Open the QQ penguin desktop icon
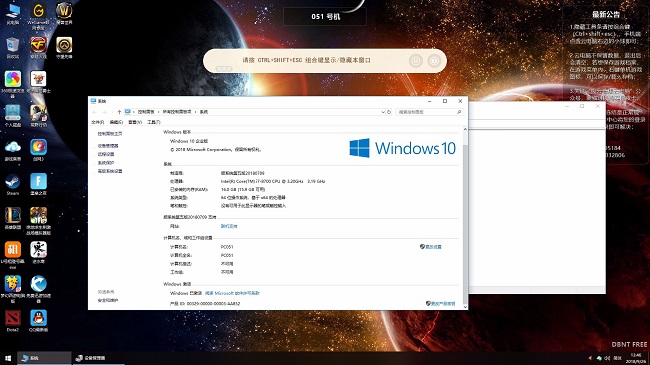Screen dimensions: 650x365 click(38, 321)
